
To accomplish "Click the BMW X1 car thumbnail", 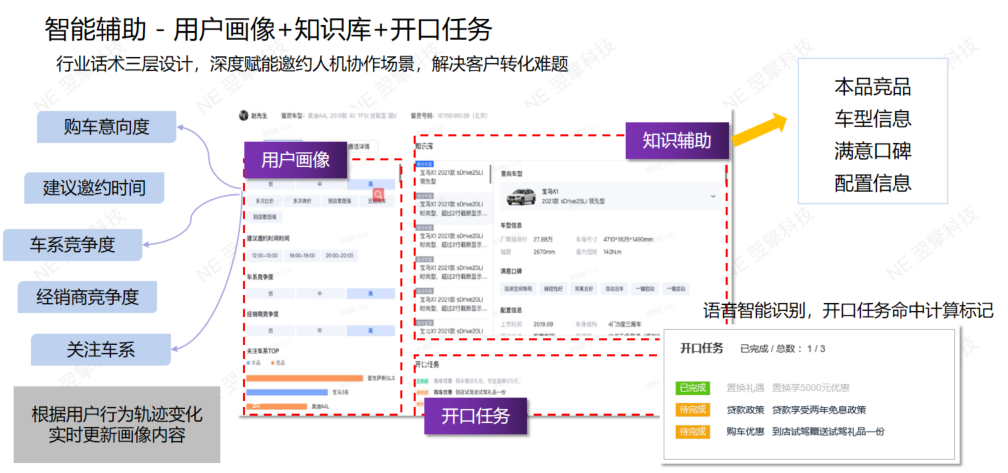I will (x=522, y=197).
